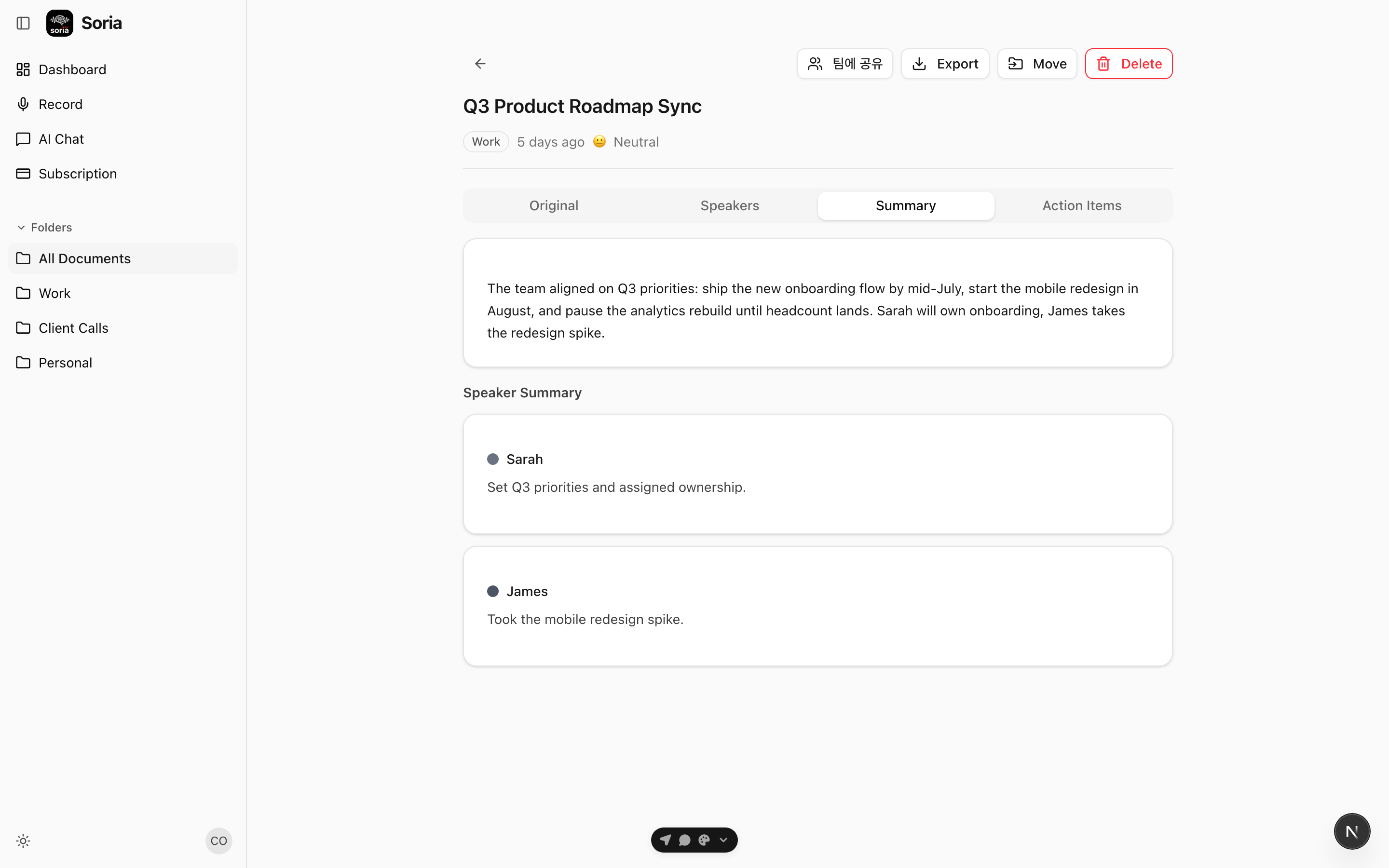Click the Neutral sentiment emoji
1389x868 pixels.
pyautogui.click(x=599, y=142)
